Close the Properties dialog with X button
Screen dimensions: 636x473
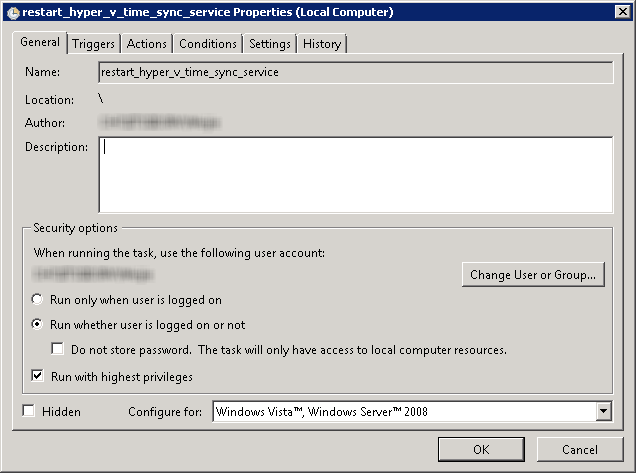point(622,12)
